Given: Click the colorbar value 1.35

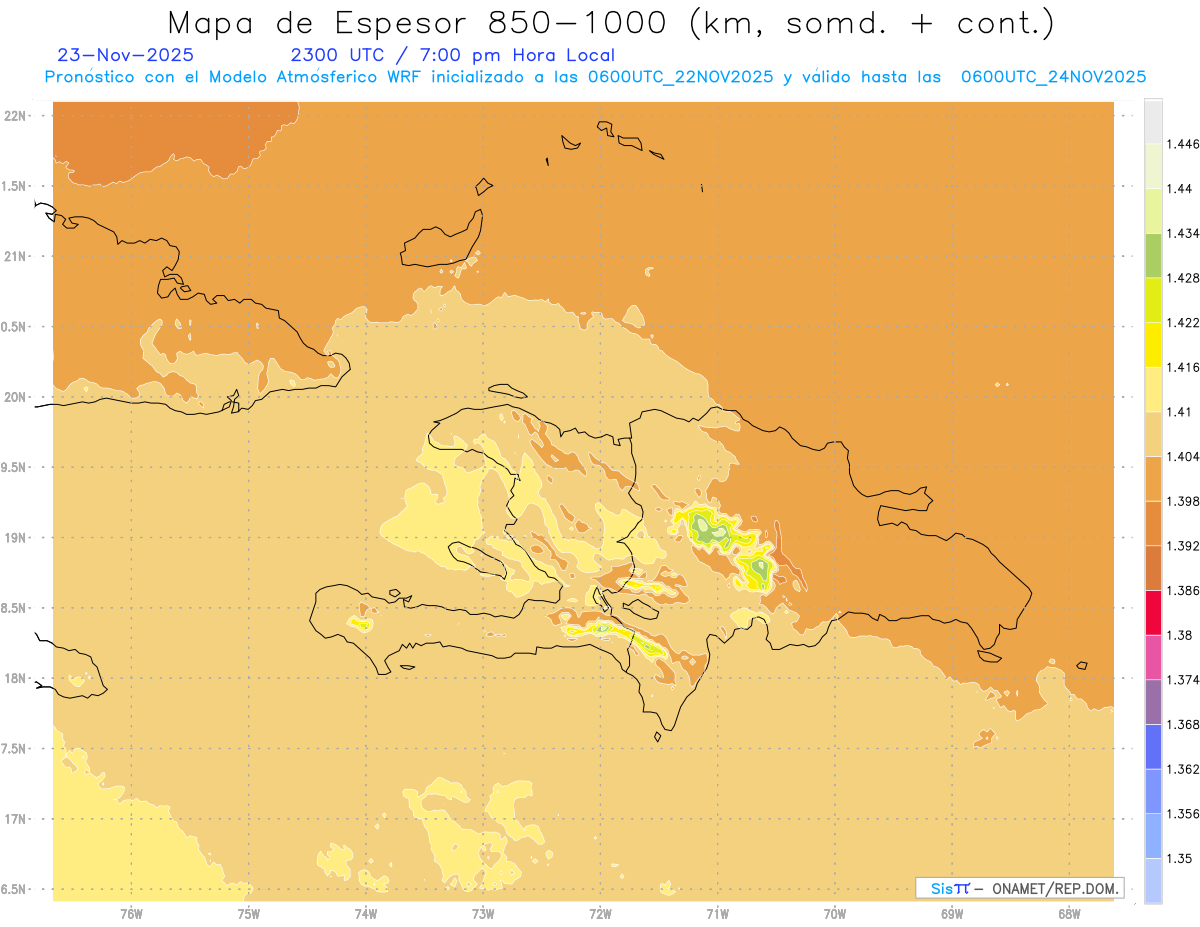Looking at the screenshot, I should (x=1180, y=858).
